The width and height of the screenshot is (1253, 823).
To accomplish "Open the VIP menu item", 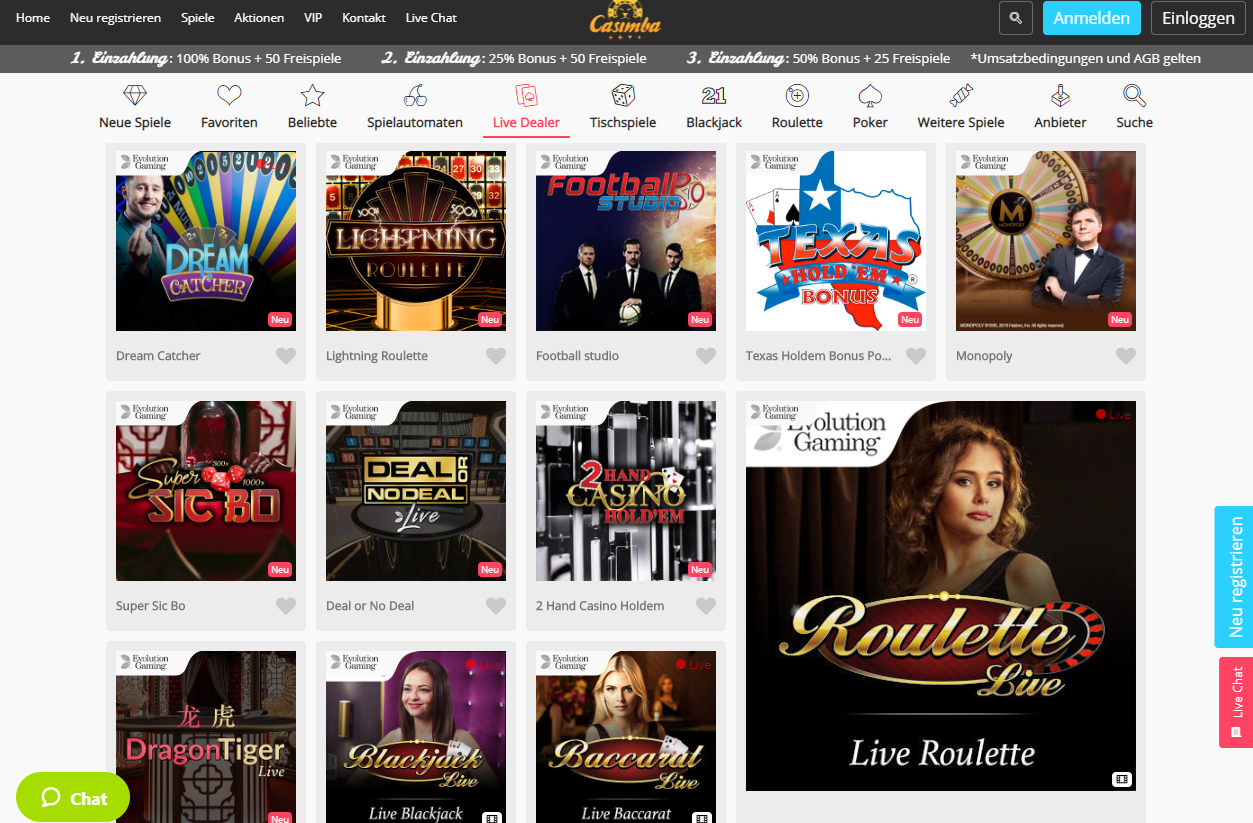I will click(x=313, y=18).
